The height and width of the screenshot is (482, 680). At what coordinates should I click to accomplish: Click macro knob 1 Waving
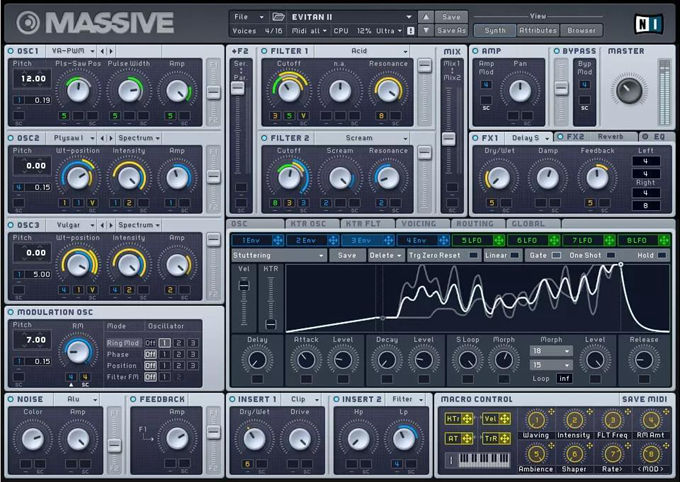(536, 420)
